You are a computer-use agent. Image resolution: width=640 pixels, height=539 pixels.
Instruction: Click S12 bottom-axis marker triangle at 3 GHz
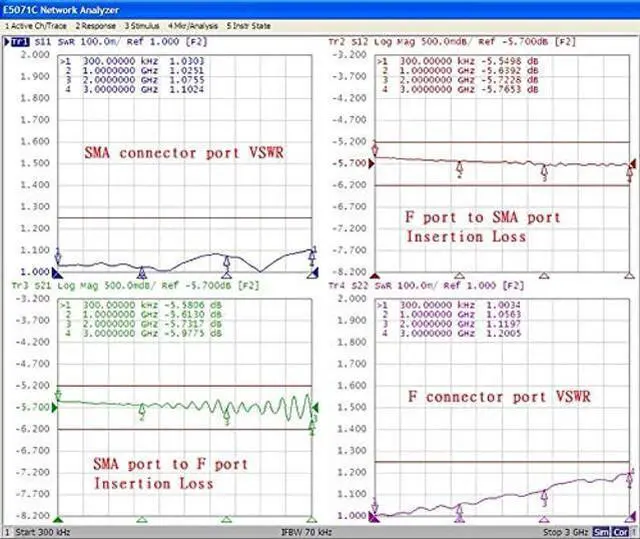(629, 275)
